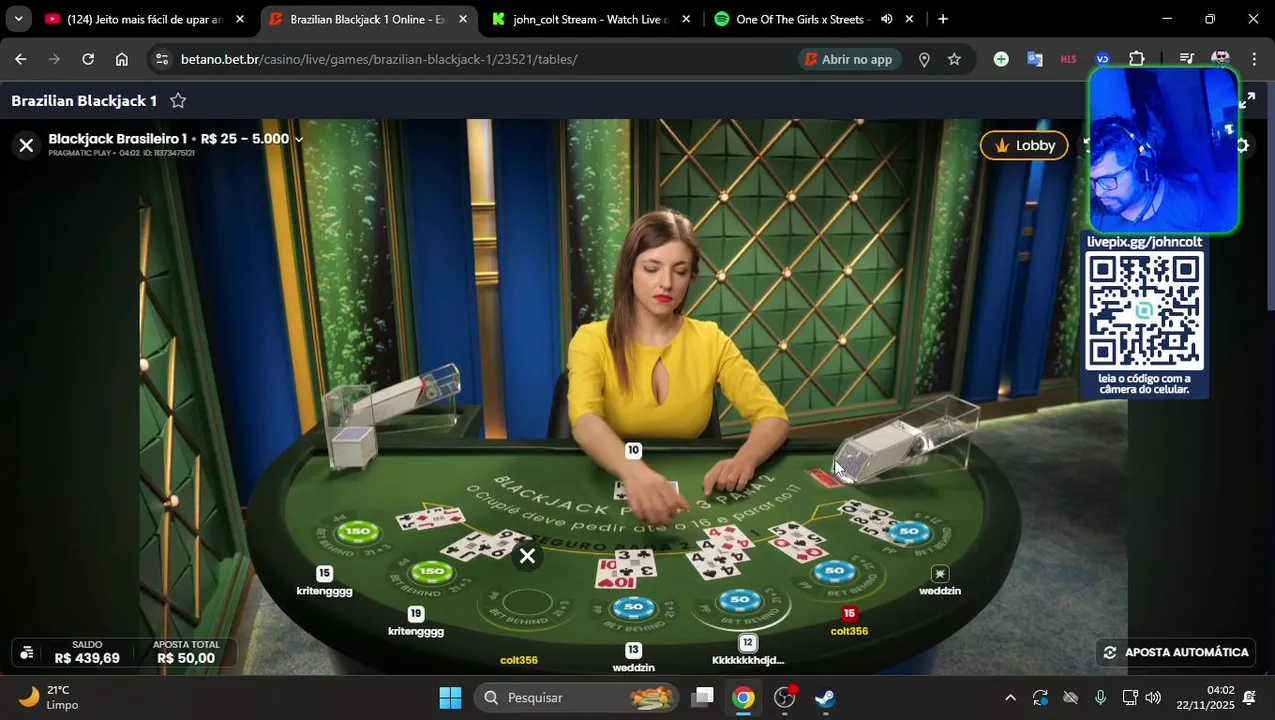Click the dealer's 10 score badge
Viewport: 1275px width, 720px height.
pyautogui.click(x=633, y=450)
